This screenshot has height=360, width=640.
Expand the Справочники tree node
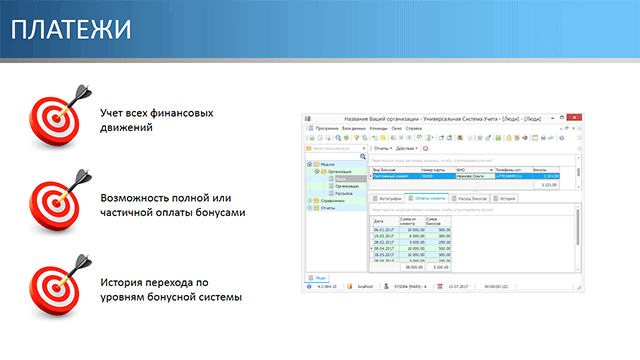tap(309, 201)
